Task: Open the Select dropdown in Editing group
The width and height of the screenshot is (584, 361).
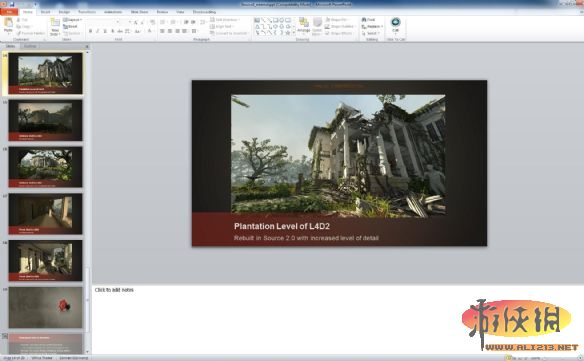Action: coord(371,33)
